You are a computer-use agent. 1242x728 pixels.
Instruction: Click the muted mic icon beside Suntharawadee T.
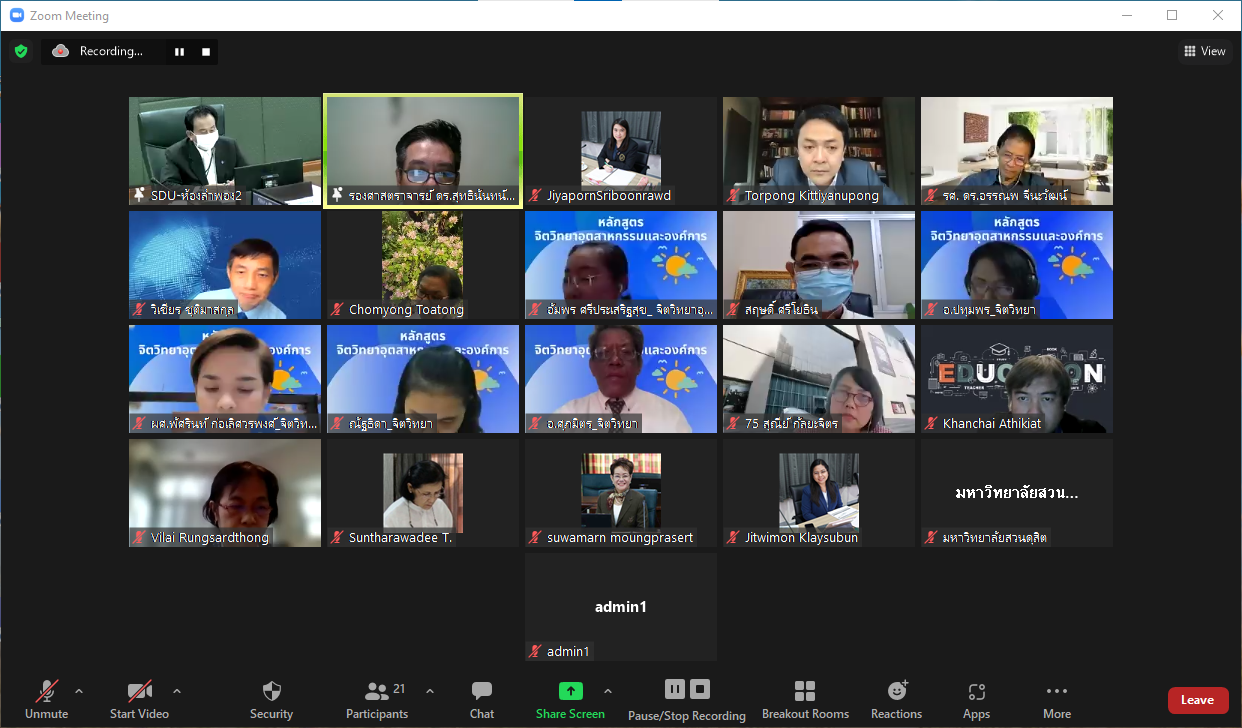pos(338,538)
